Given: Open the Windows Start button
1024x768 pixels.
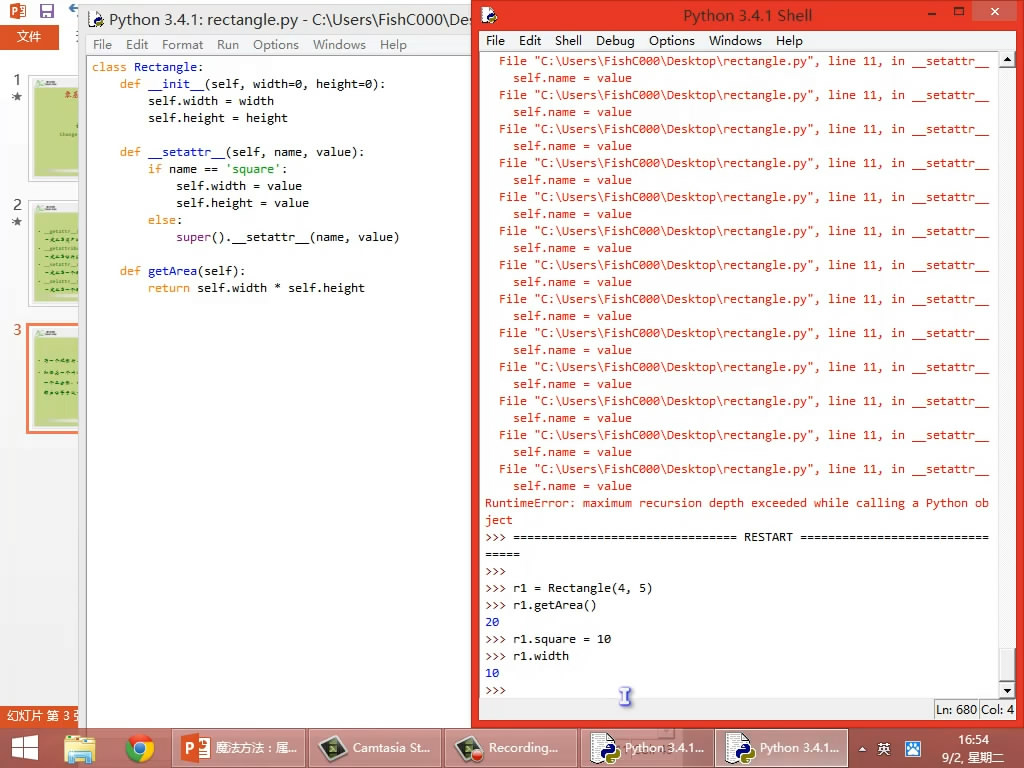Looking at the screenshot, I should click(x=24, y=748).
